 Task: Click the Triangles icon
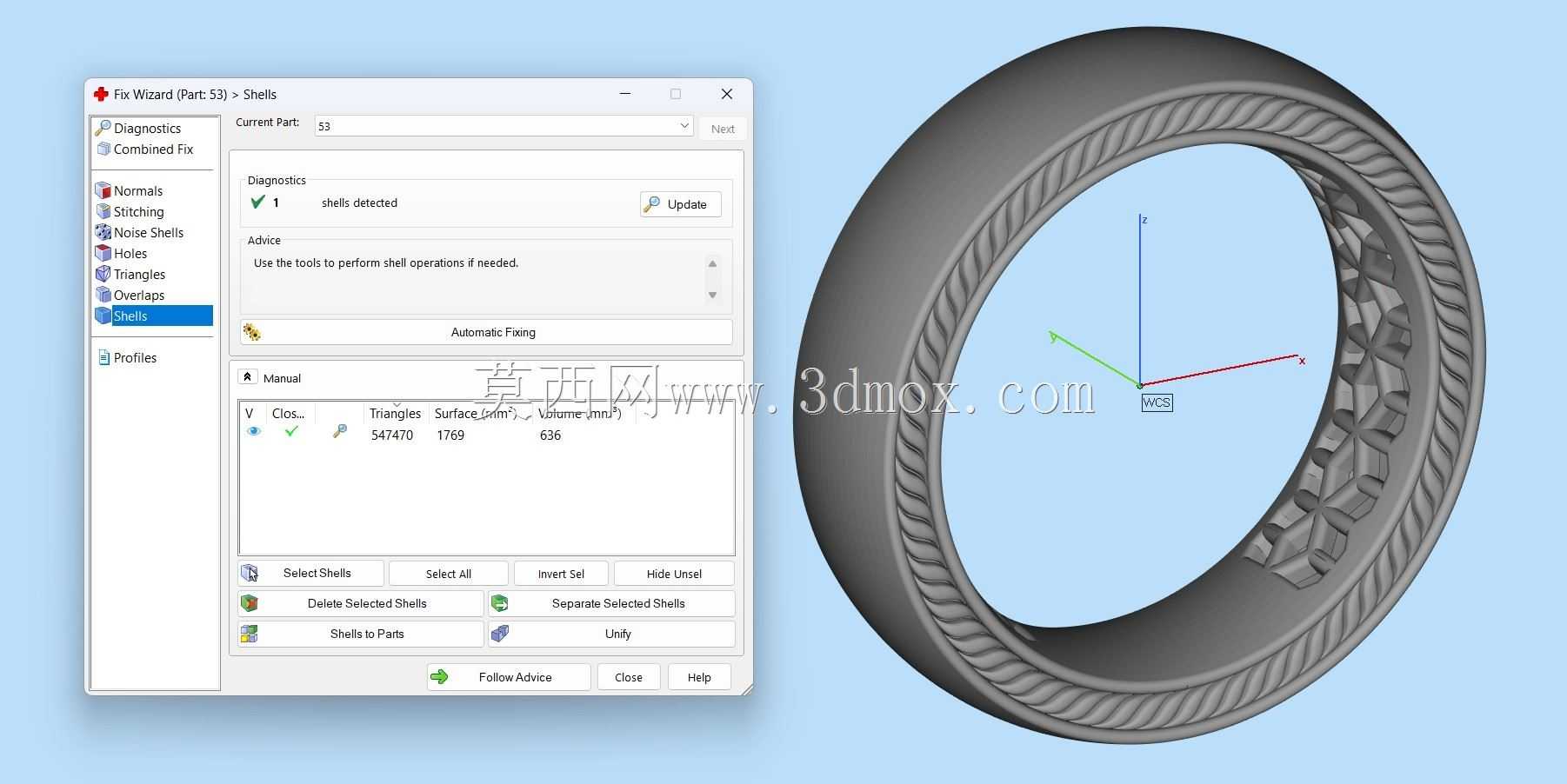pyautogui.click(x=103, y=274)
